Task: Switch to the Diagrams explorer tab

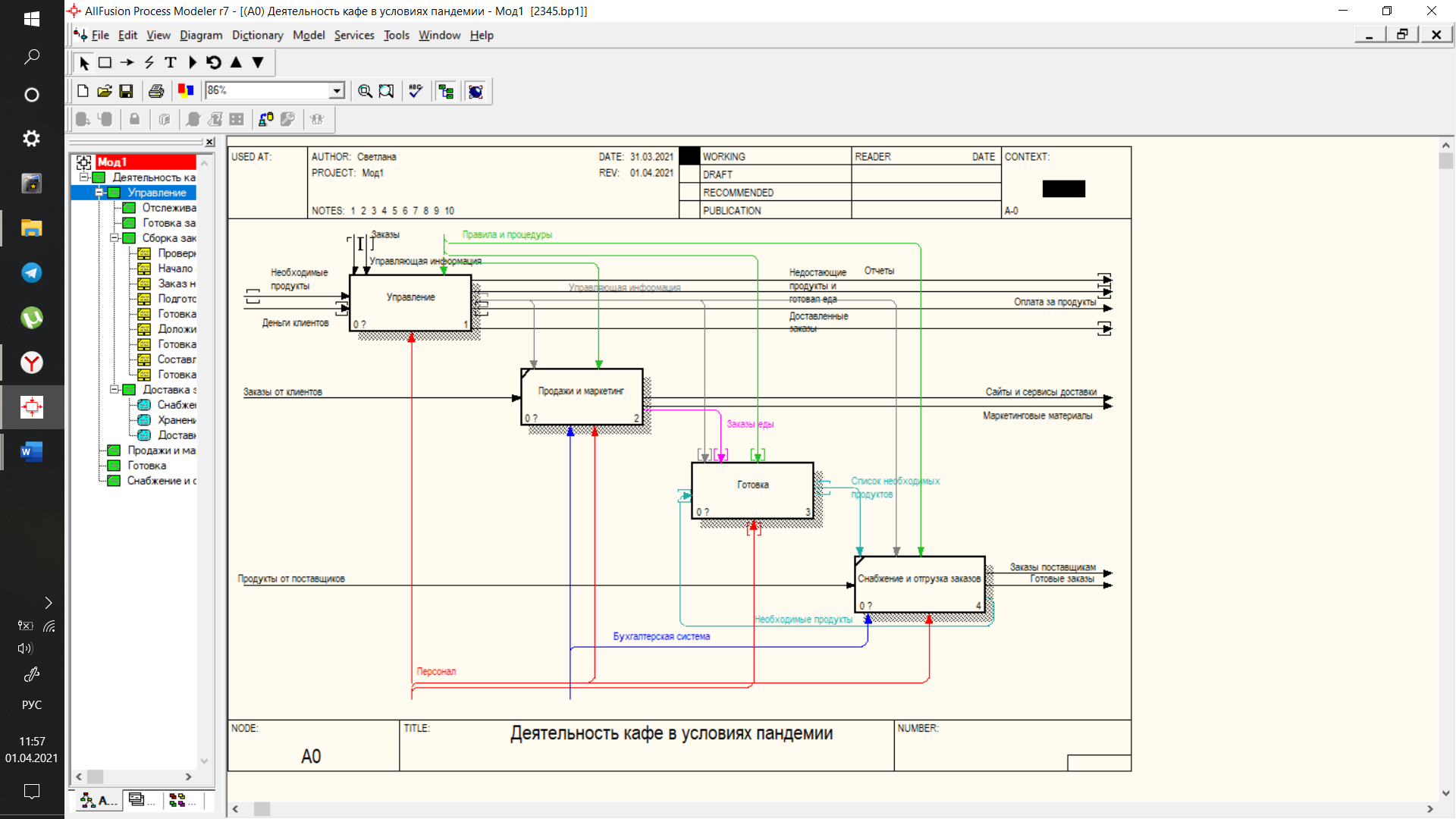Action: pyautogui.click(x=142, y=800)
